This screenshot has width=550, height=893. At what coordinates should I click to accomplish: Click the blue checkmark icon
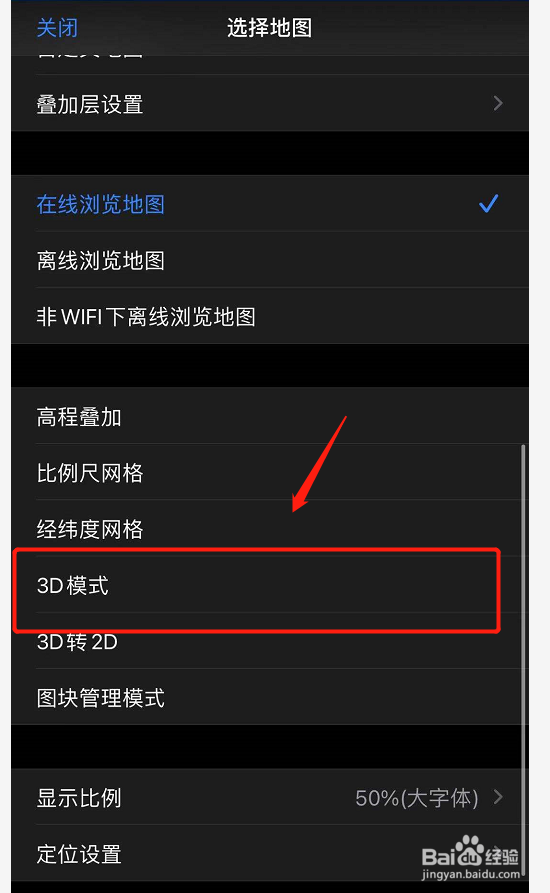[489, 203]
